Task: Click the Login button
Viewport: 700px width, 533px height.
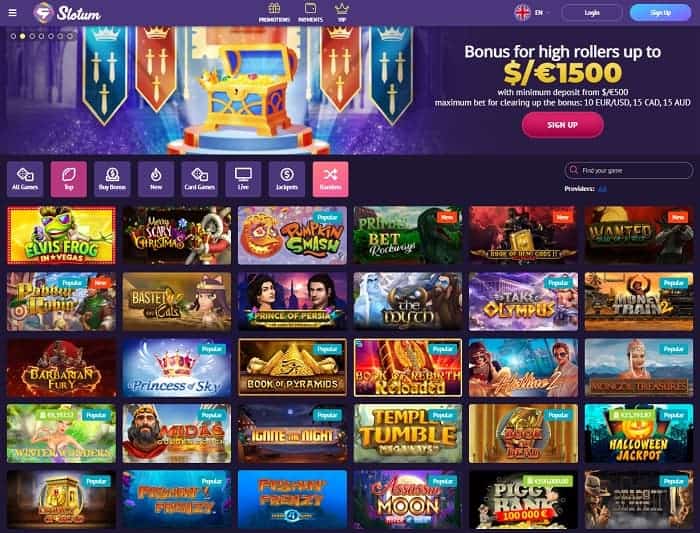Action: pos(592,12)
